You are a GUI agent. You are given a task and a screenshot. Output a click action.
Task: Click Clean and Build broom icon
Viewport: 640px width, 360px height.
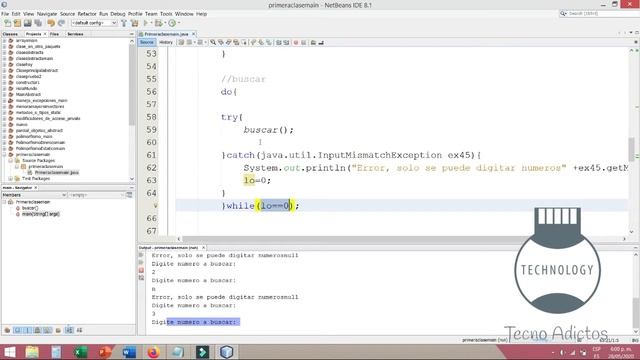[134, 23]
